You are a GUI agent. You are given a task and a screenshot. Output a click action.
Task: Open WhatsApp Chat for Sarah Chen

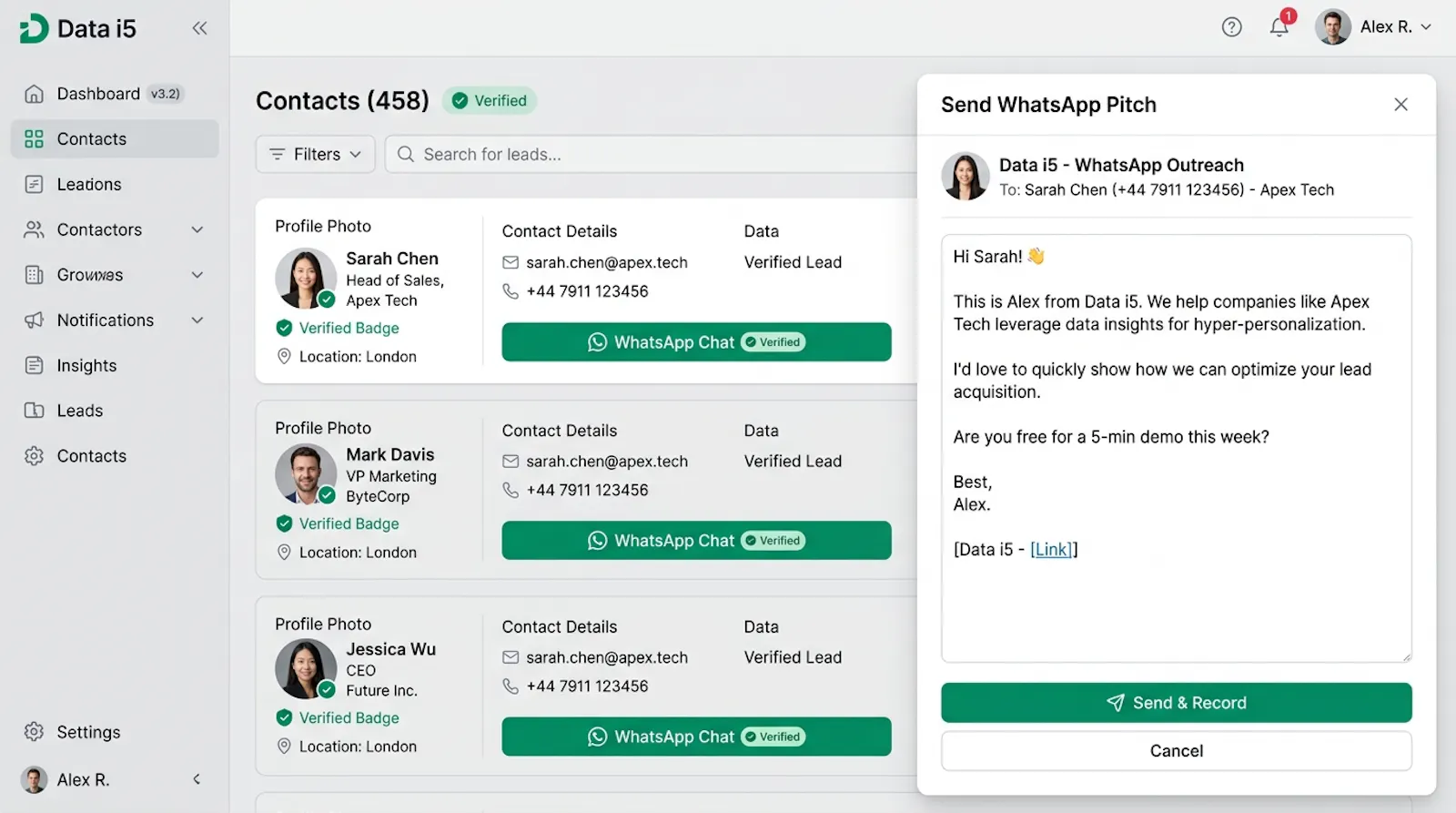click(696, 342)
